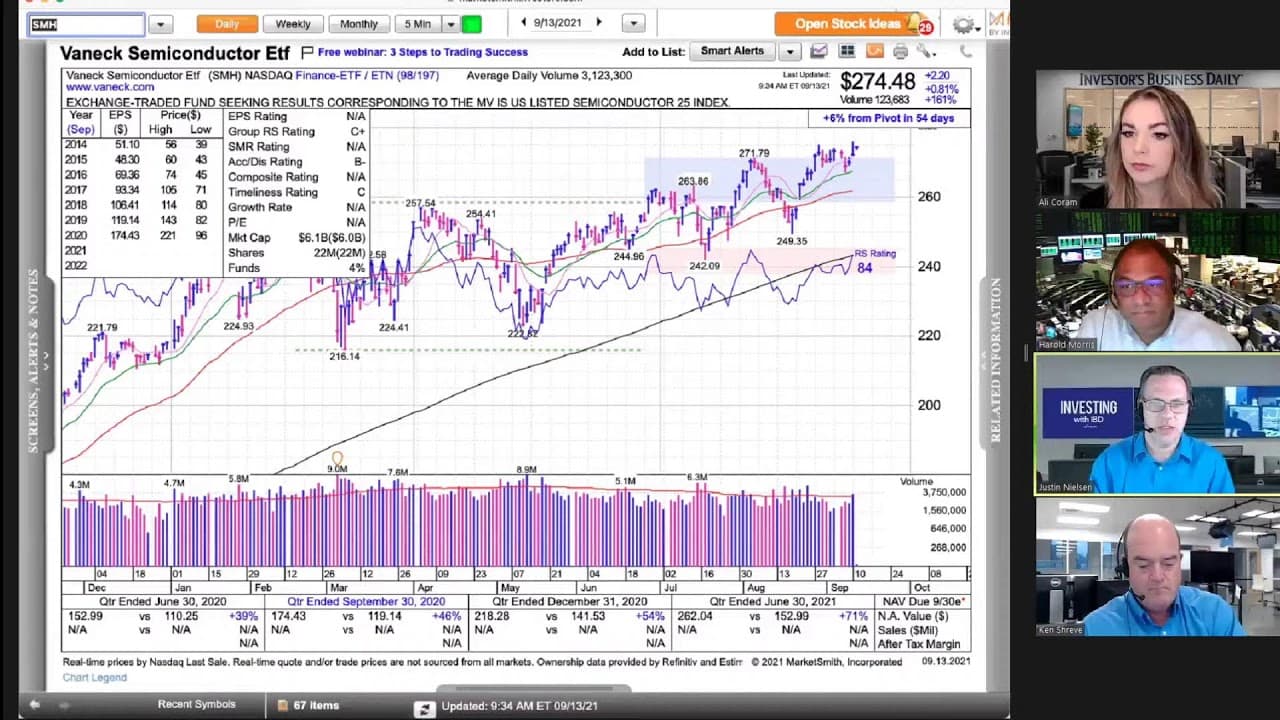Go to previous date arrow

coord(524,22)
